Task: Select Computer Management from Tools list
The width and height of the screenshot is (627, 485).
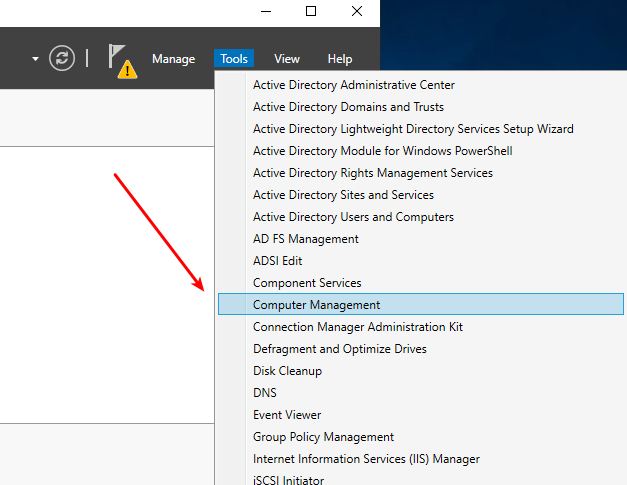Action: tap(316, 305)
